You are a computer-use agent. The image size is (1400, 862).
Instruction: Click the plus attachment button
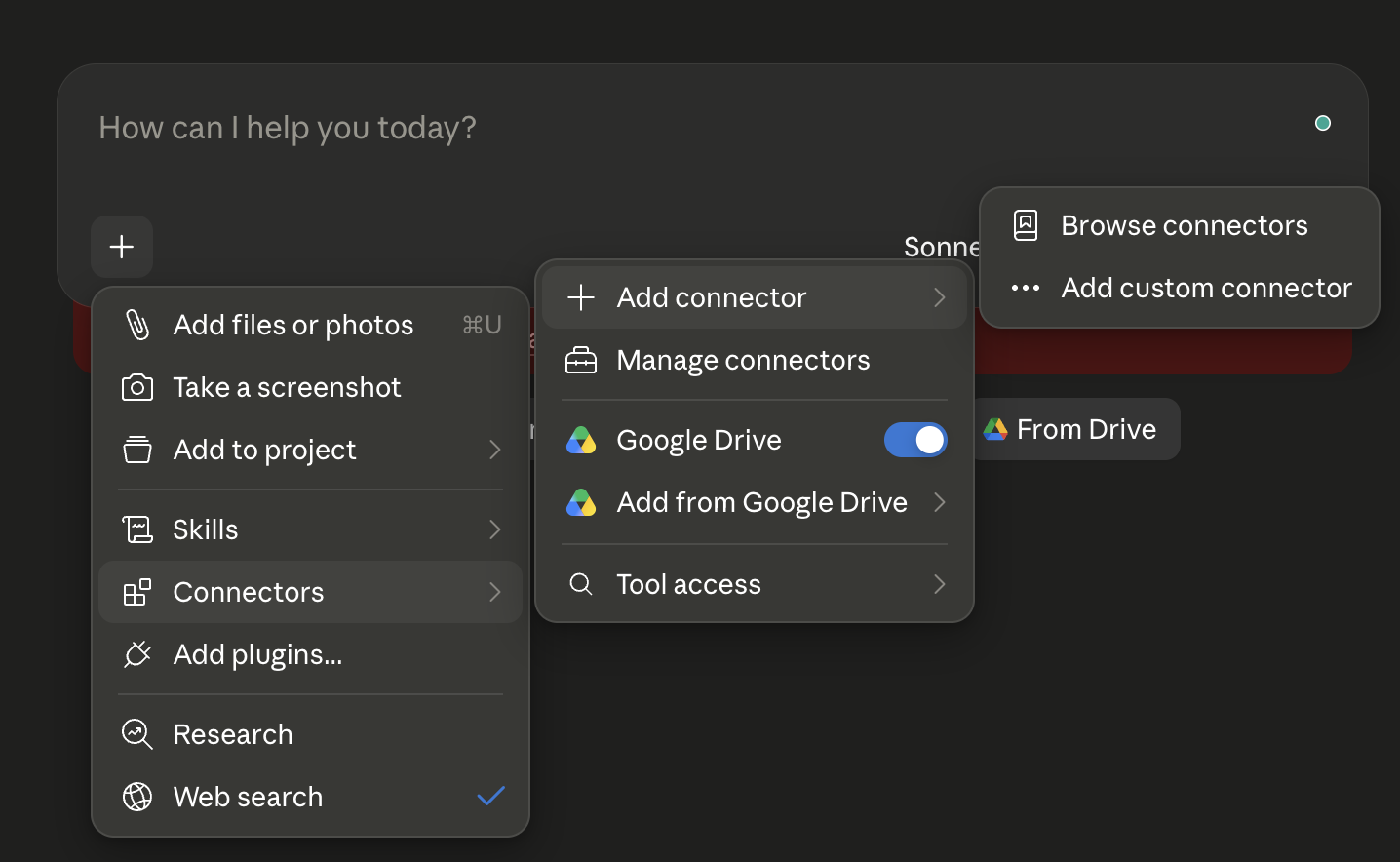click(122, 247)
